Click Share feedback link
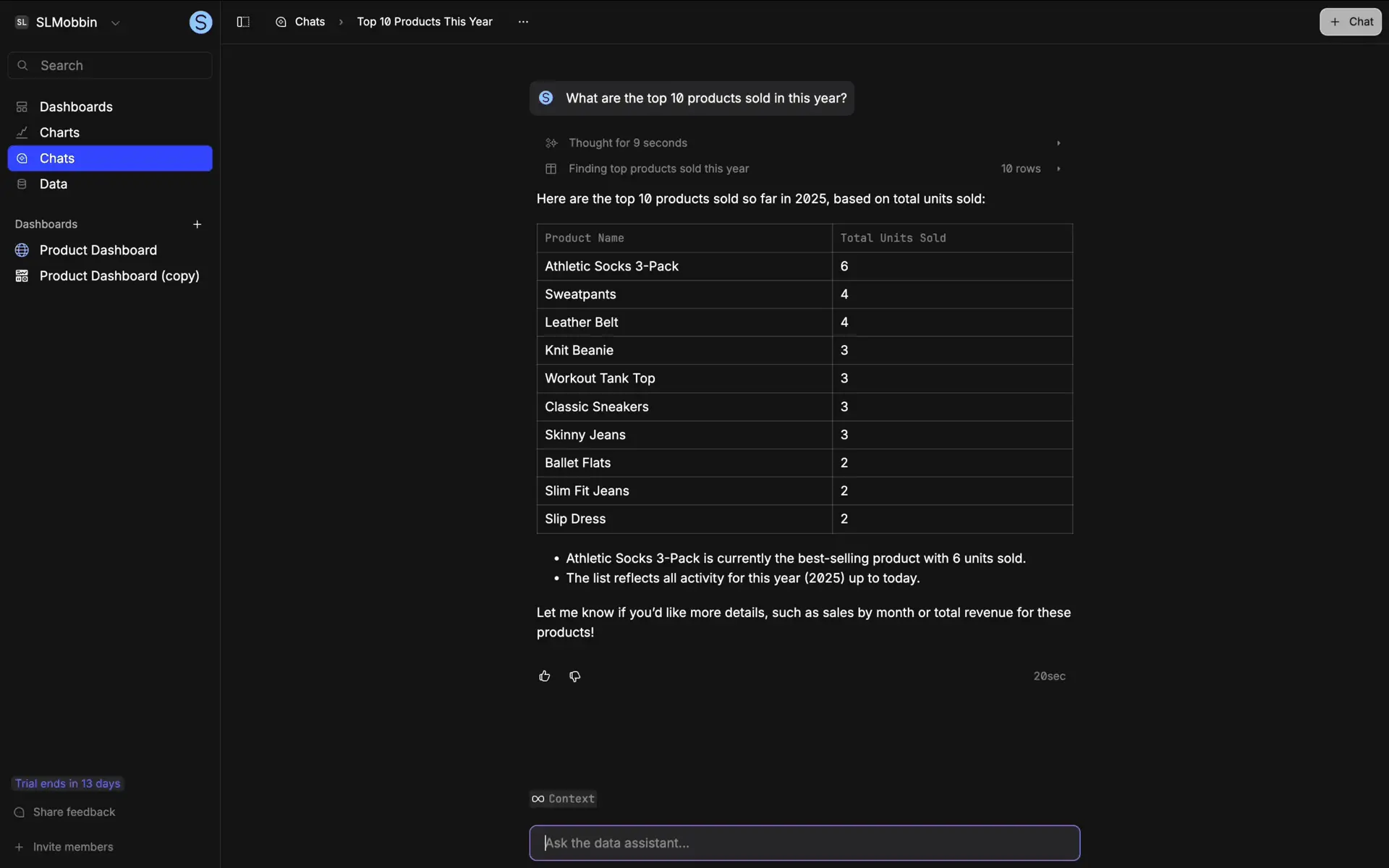The width and height of the screenshot is (1389, 868). pyautogui.click(x=74, y=812)
